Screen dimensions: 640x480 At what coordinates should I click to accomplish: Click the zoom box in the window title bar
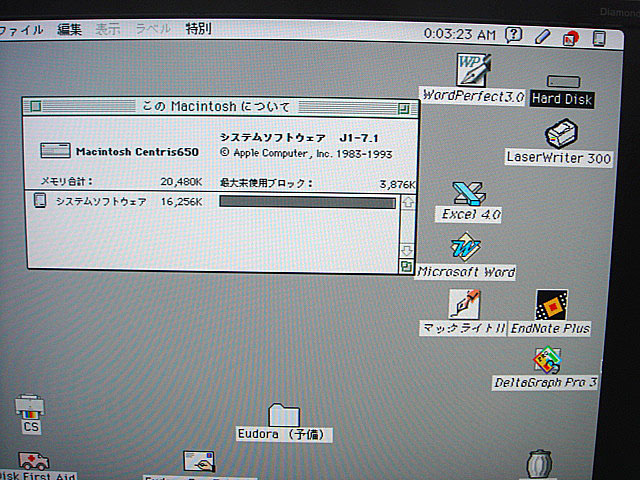click(404, 109)
